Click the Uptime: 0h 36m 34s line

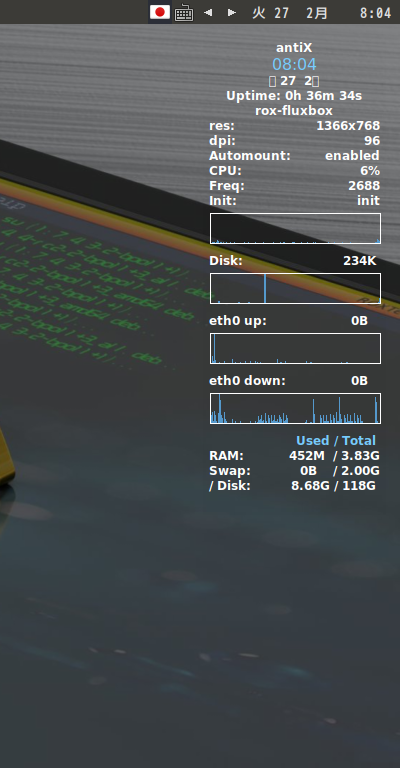pyautogui.click(x=294, y=96)
